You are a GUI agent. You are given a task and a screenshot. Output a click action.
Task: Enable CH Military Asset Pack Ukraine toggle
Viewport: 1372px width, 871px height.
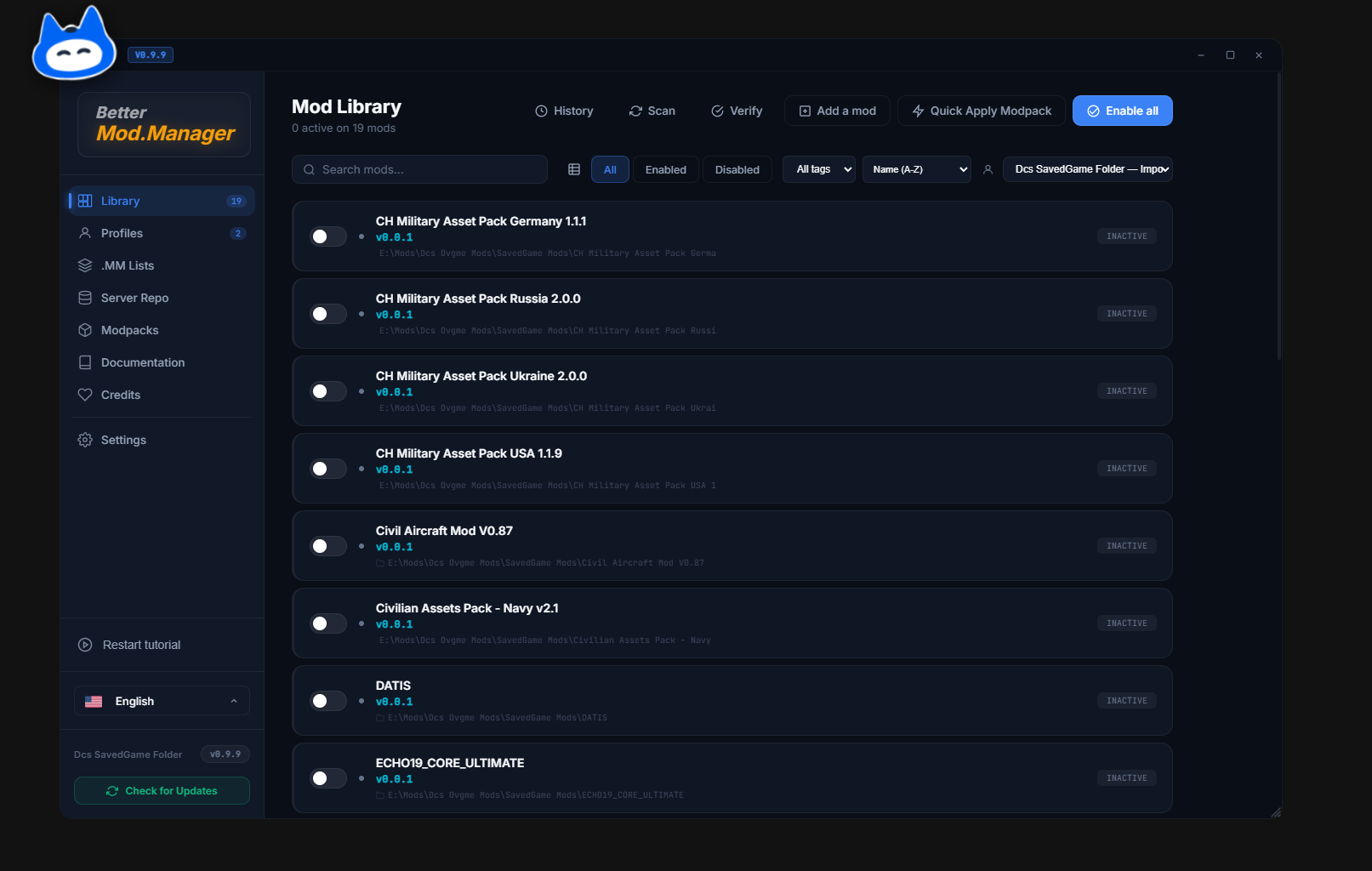(328, 391)
